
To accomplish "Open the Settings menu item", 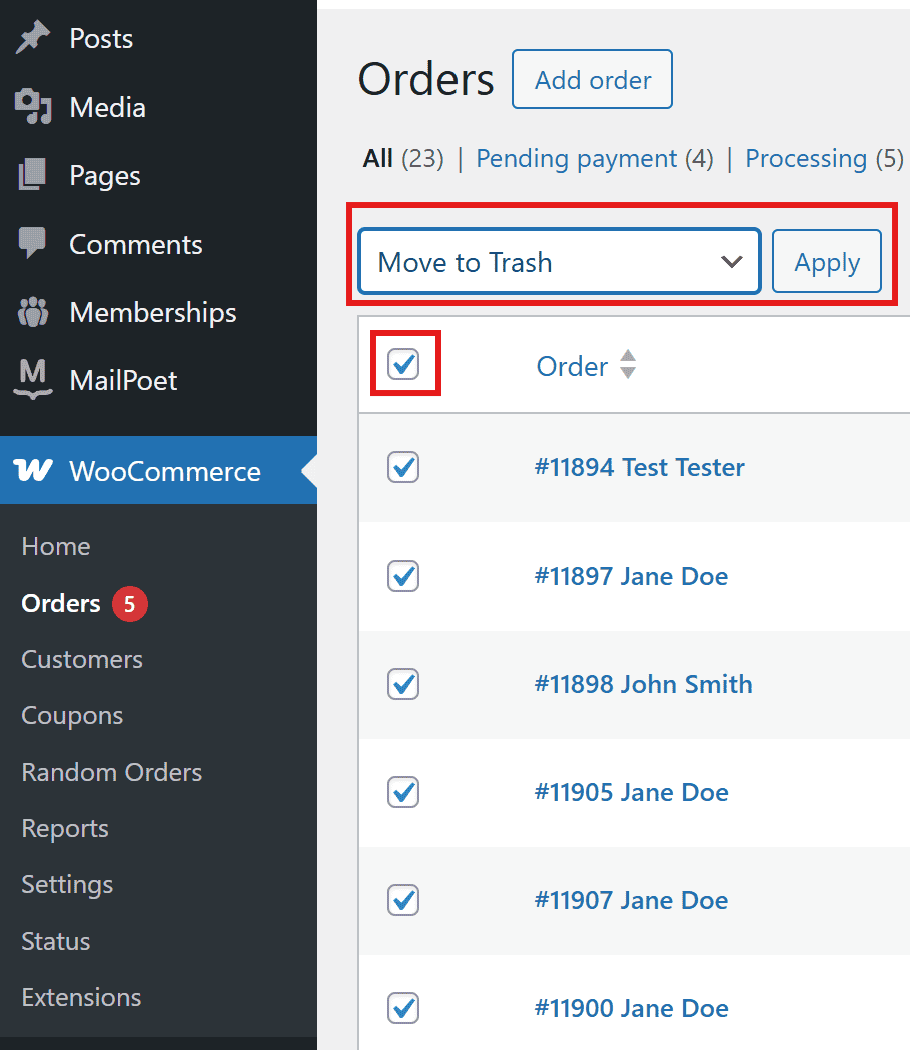I will (x=66, y=884).
